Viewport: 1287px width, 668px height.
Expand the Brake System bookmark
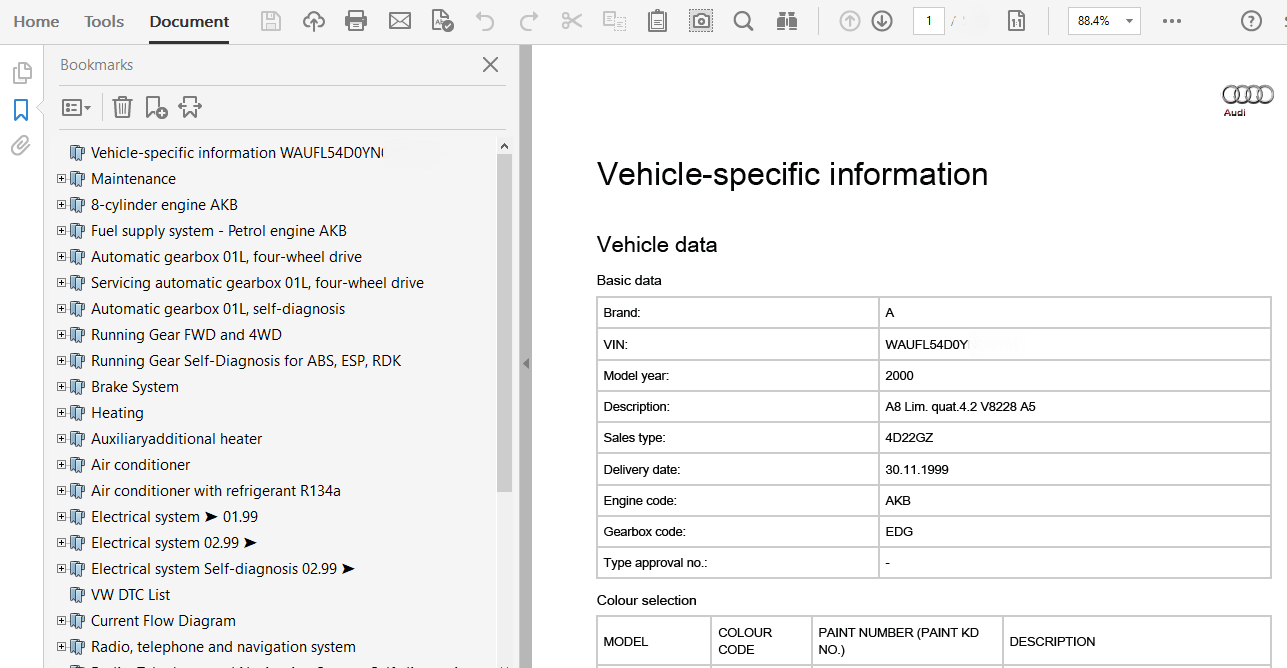coord(62,386)
